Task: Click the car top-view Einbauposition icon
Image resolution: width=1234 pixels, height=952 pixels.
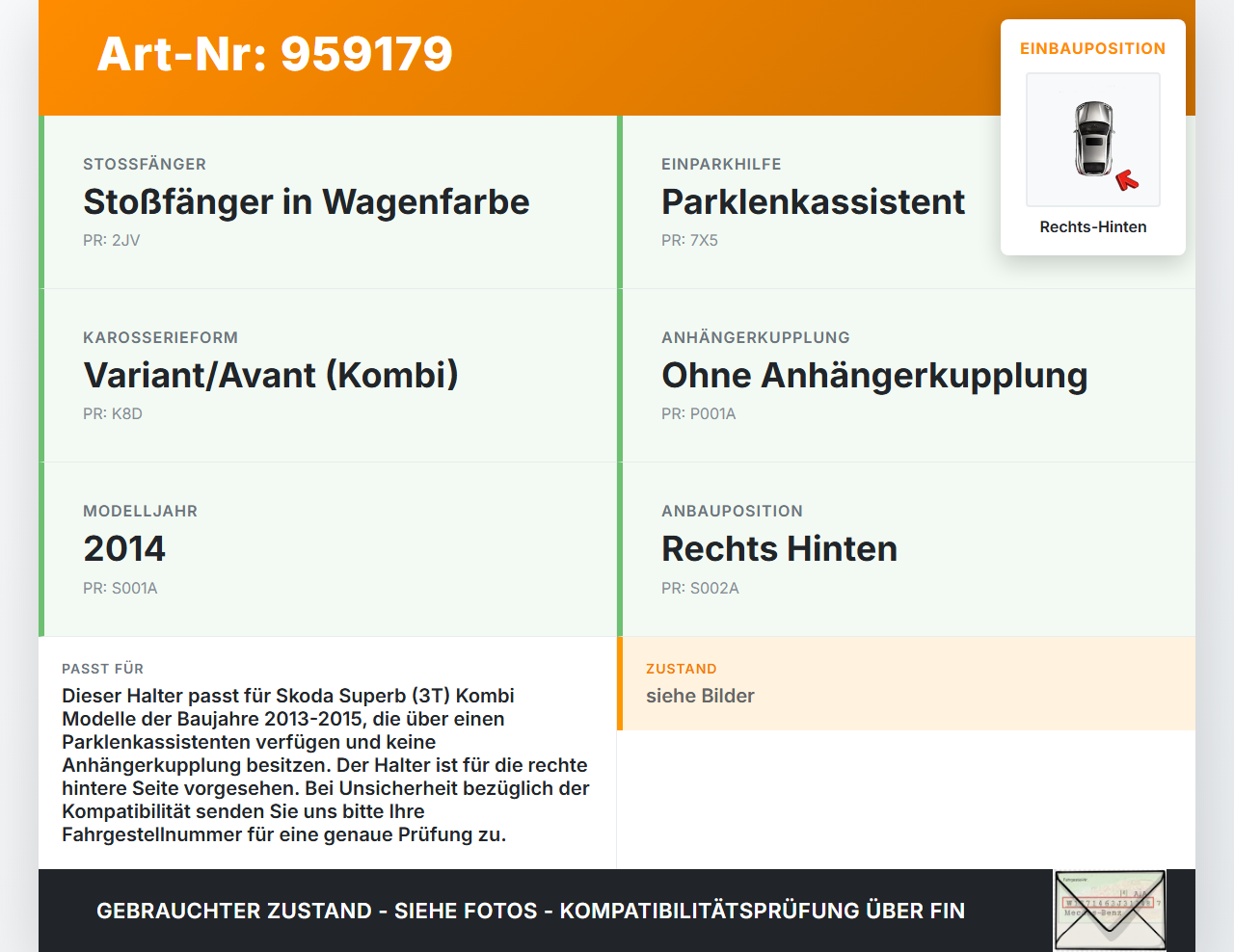Action: coord(1092,140)
